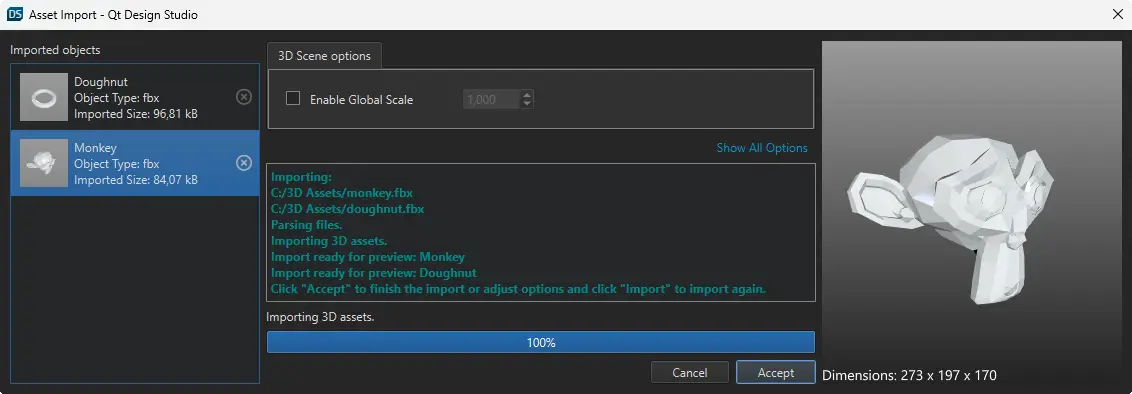This screenshot has width=1132, height=394.
Task: Cancel the asset import
Action: pyautogui.click(x=689, y=372)
